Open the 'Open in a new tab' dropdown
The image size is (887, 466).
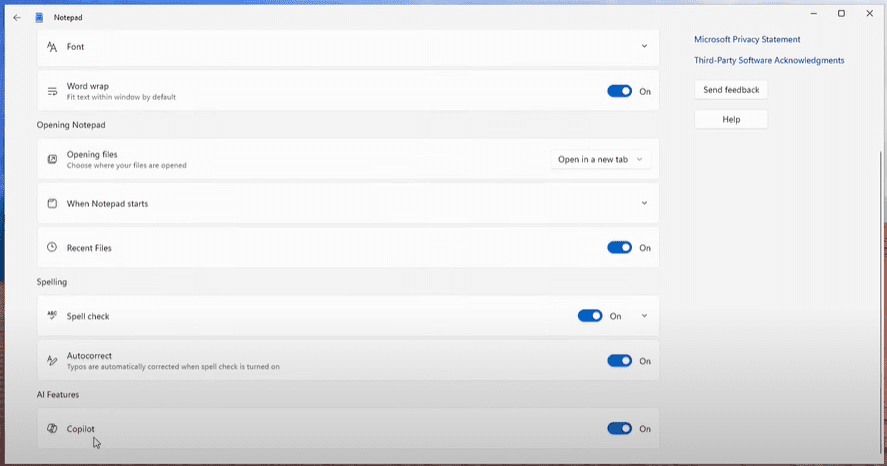(x=601, y=159)
